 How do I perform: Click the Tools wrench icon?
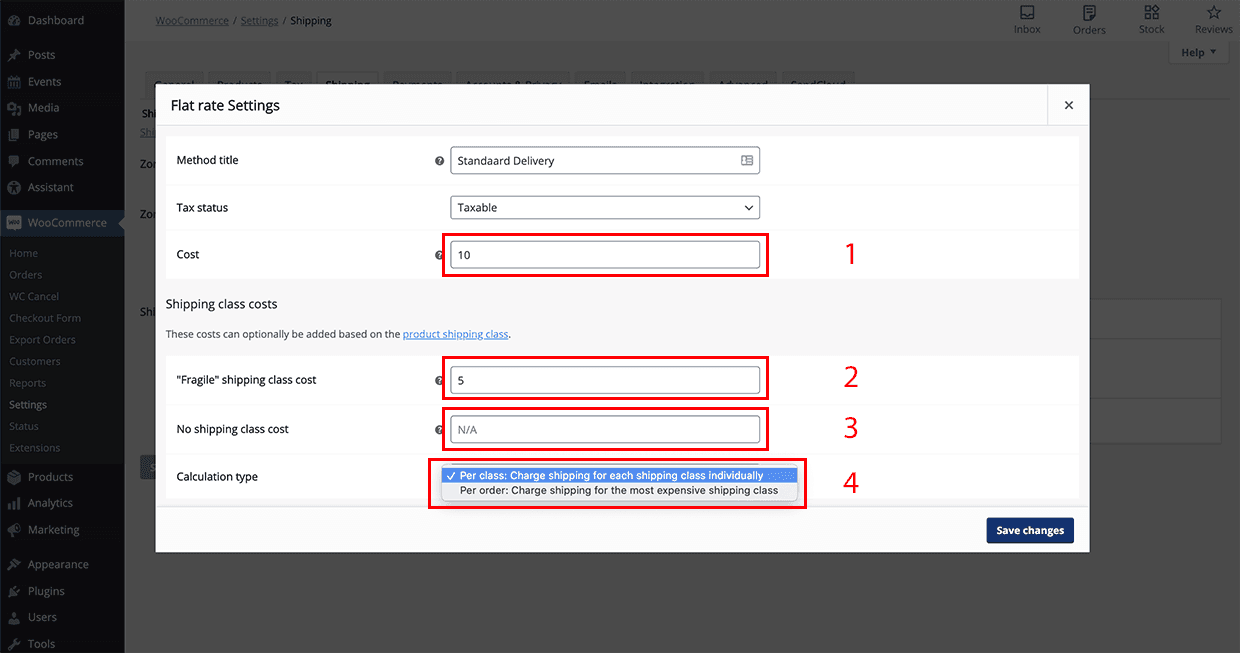(13, 644)
